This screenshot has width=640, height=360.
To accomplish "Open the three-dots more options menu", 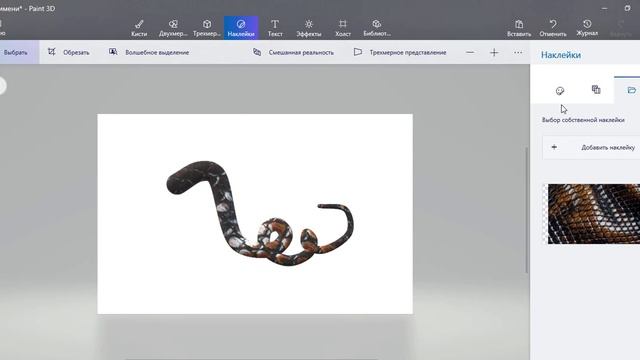I will tap(518, 52).
